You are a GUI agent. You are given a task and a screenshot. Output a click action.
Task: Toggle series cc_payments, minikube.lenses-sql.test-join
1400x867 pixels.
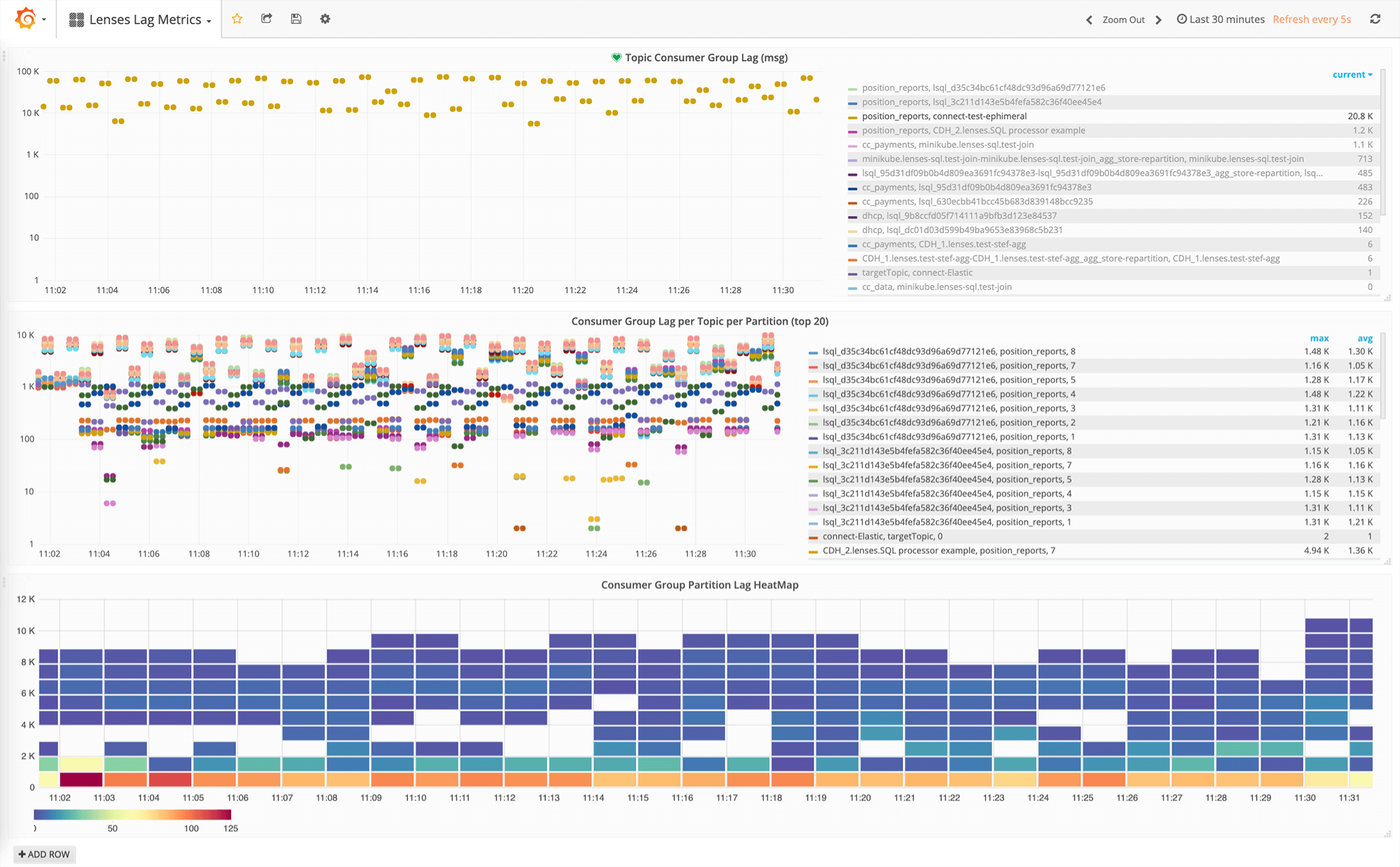[948, 144]
